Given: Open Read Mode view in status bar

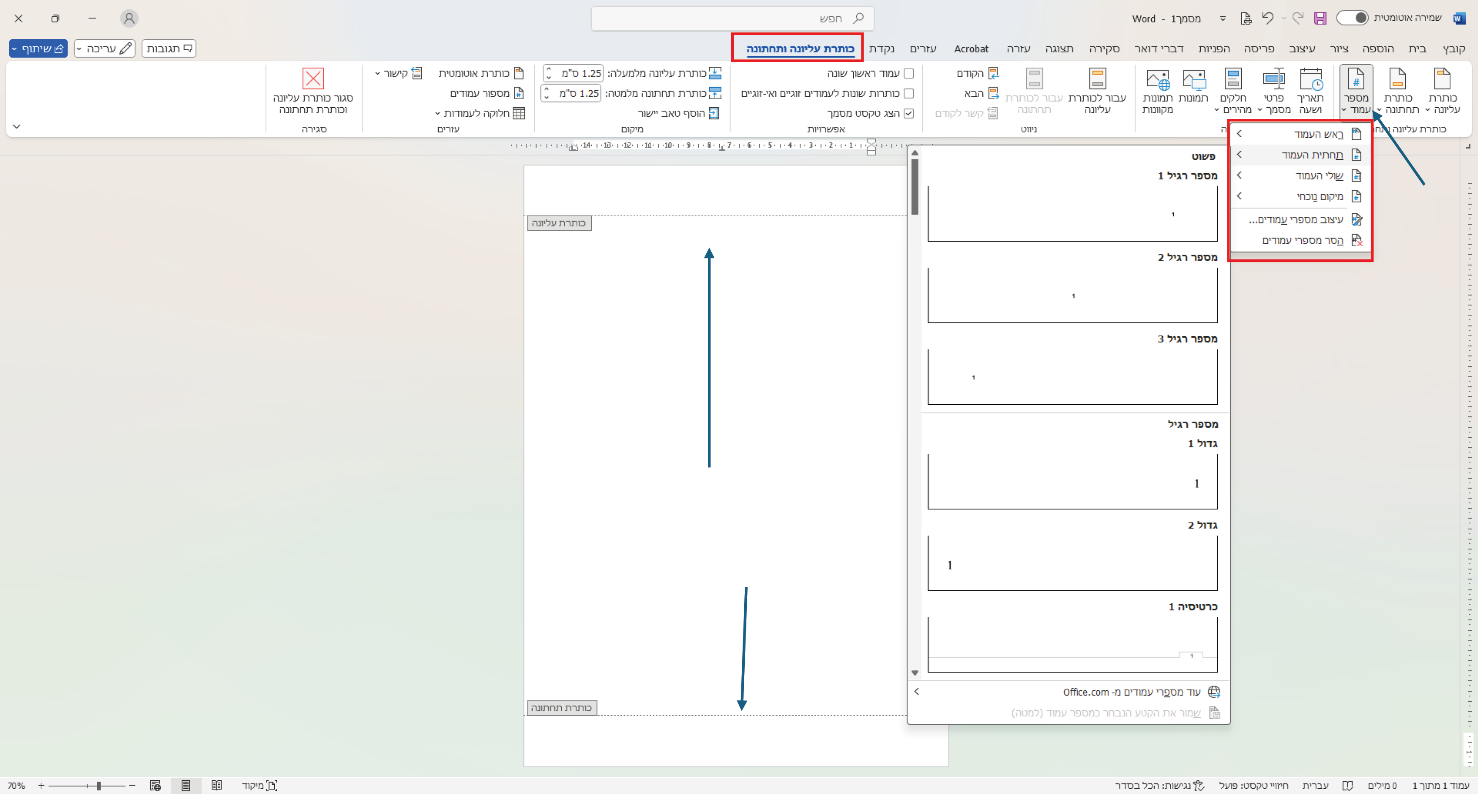Looking at the screenshot, I should pyautogui.click(x=216, y=785).
